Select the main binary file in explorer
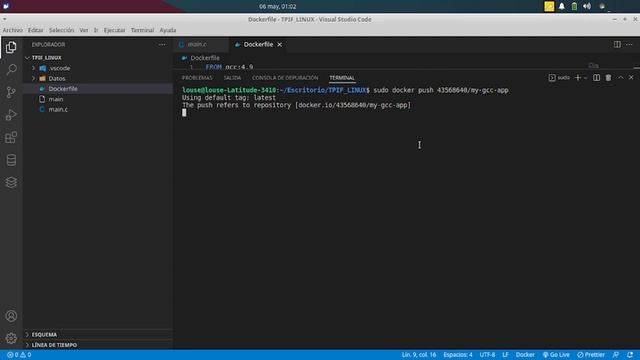Screen dimensions: 640x360 [56, 99]
